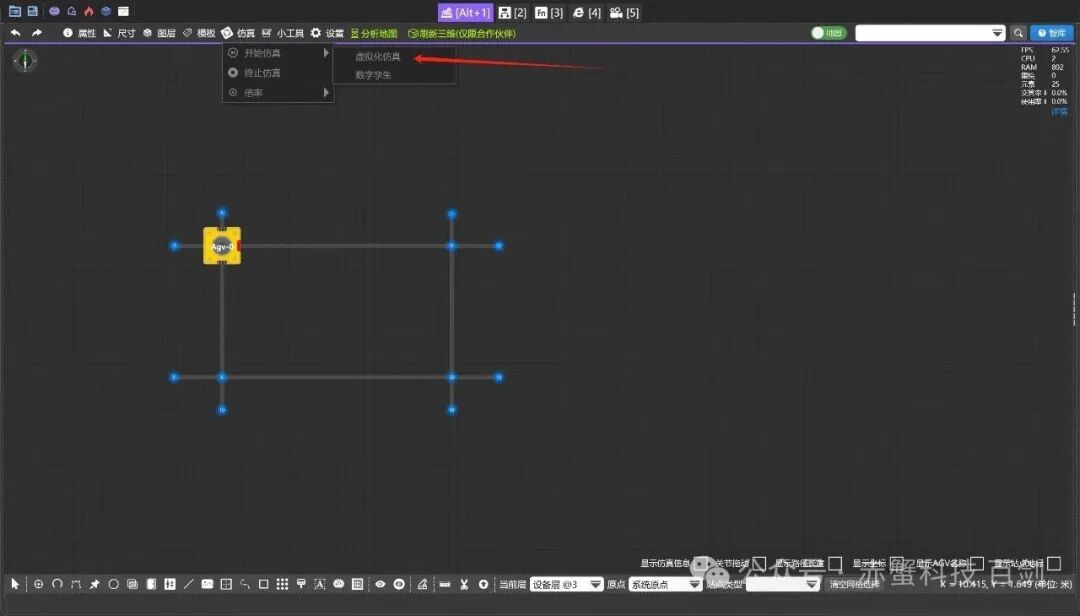Click the 分析地图 button
This screenshot has width=1080, height=616.
tap(374, 33)
